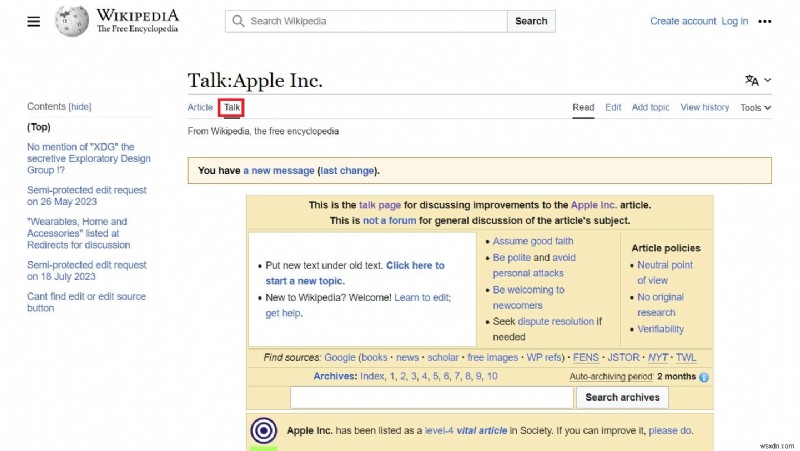
Task: Open 'Wearables, Home and Accessories' section link
Action: pyautogui.click(x=79, y=233)
